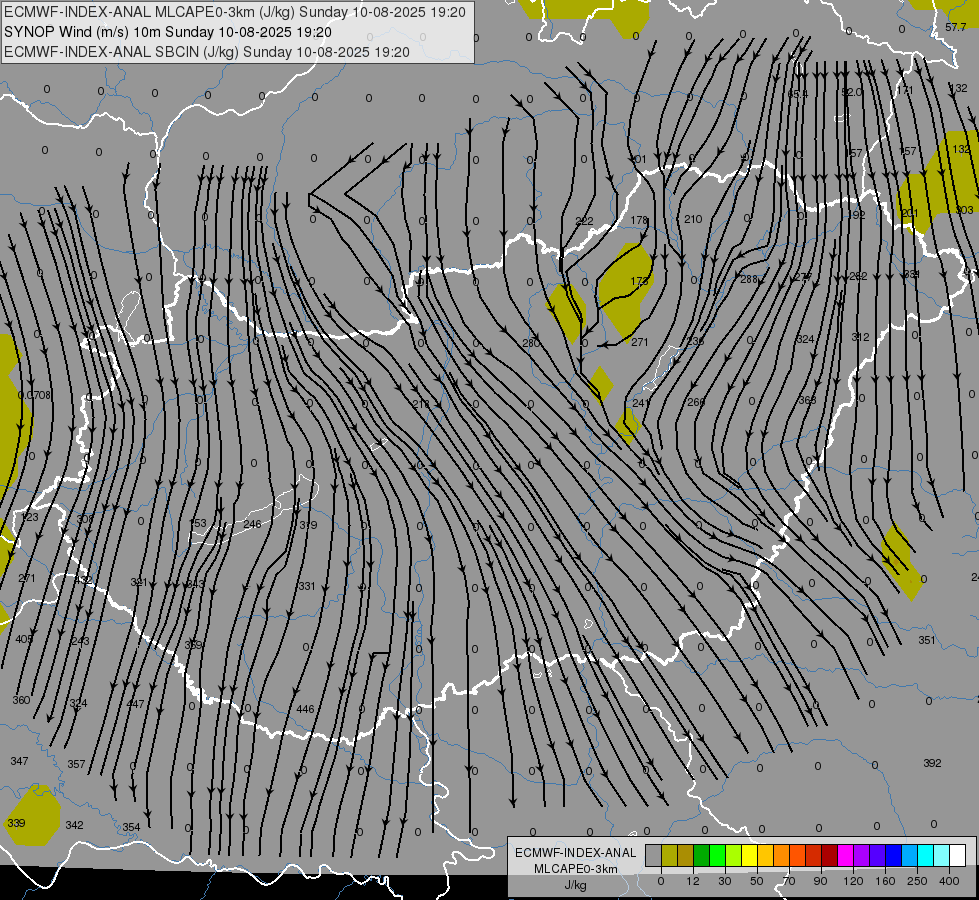Click legend tick value 400
This screenshot has height=900, width=979.
(x=949, y=881)
